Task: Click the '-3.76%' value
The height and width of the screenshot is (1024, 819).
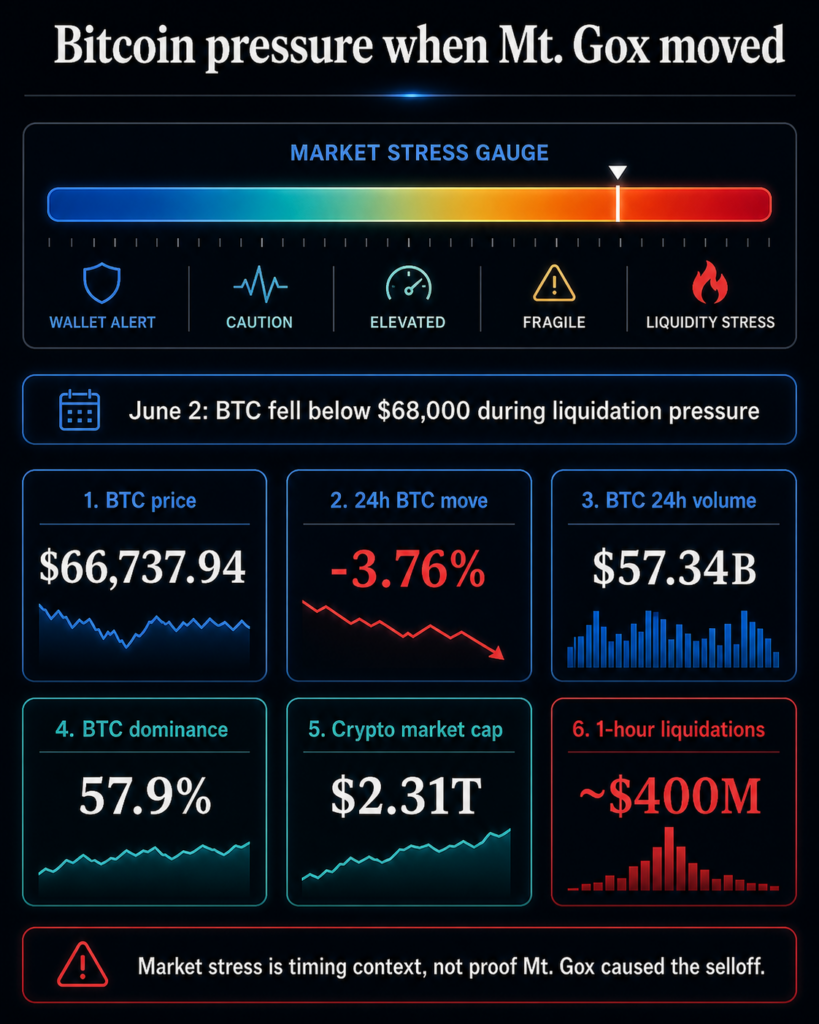Action: click(408, 569)
